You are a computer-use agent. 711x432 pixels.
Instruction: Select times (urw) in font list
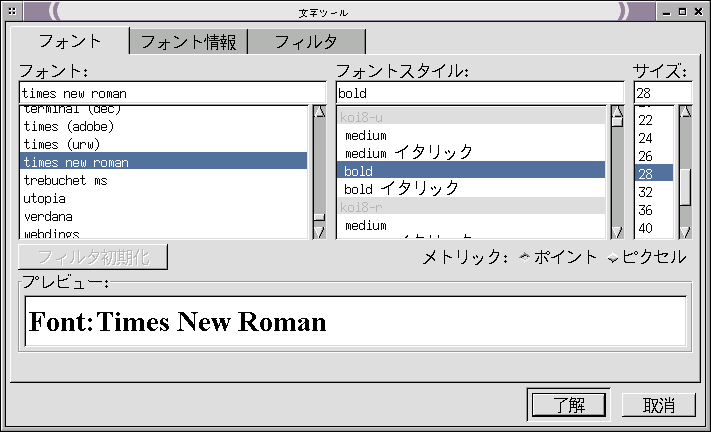pos(163,145)
